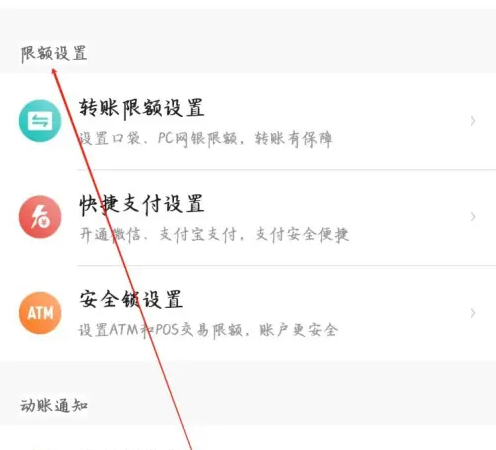Click the 限额设置 section header
Screen dimensions: 496x450
click(54, 54)
